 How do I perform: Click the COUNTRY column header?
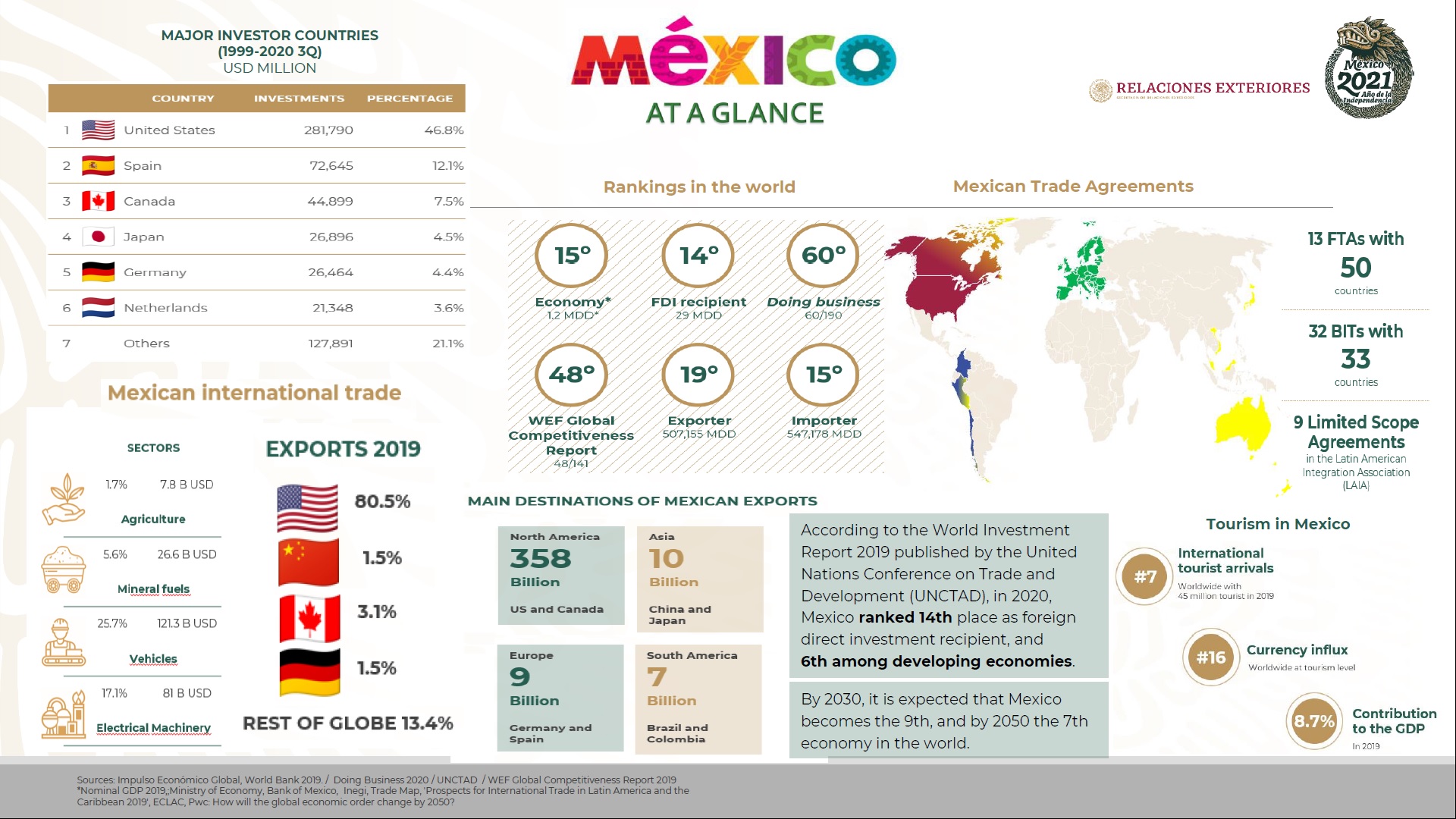pos(183,99)
